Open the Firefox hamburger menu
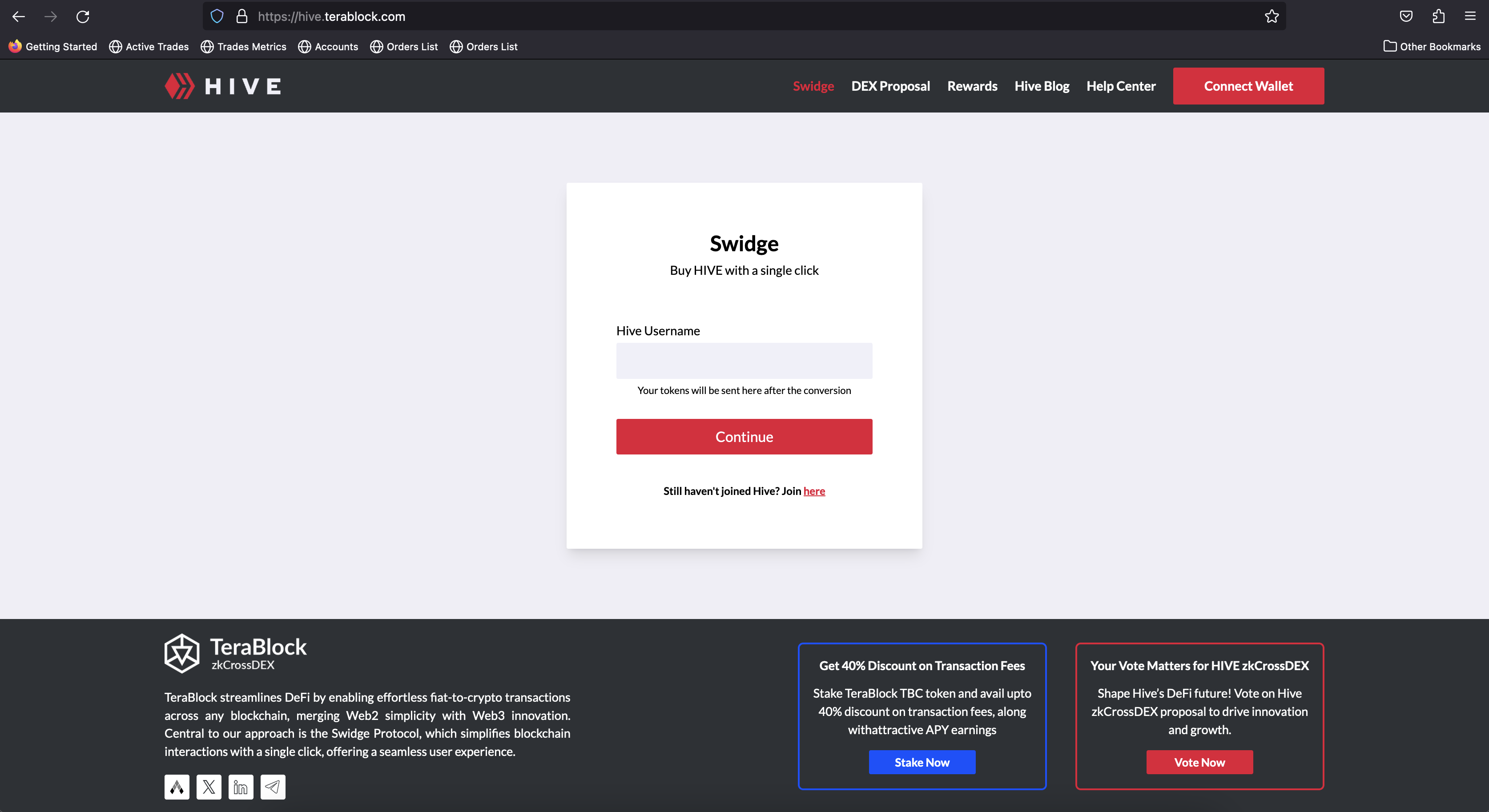Viewport: 1489px width, 812px height. click(1470, 16)
